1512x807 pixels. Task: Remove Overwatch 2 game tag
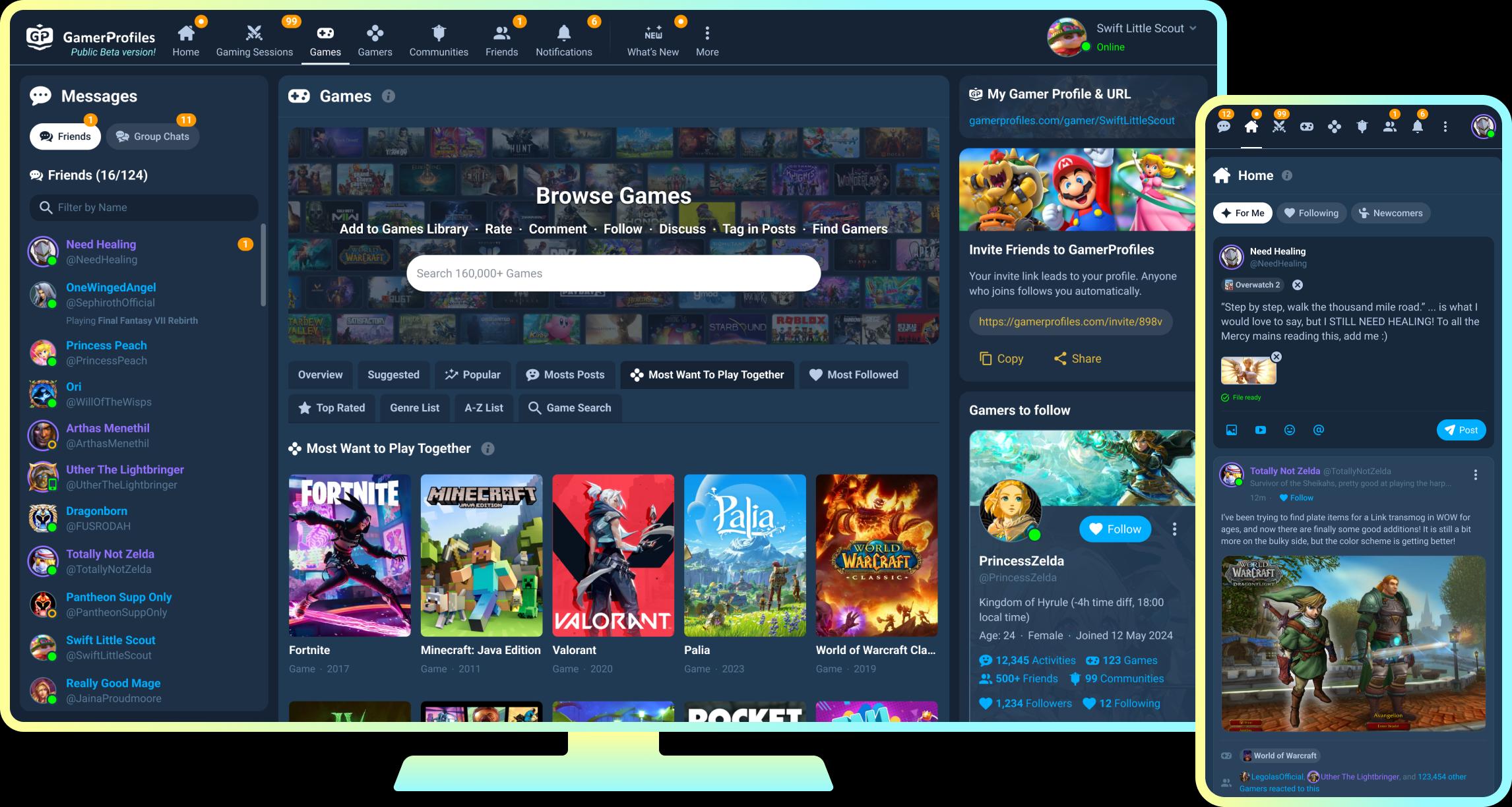(x=1298, y=285)
